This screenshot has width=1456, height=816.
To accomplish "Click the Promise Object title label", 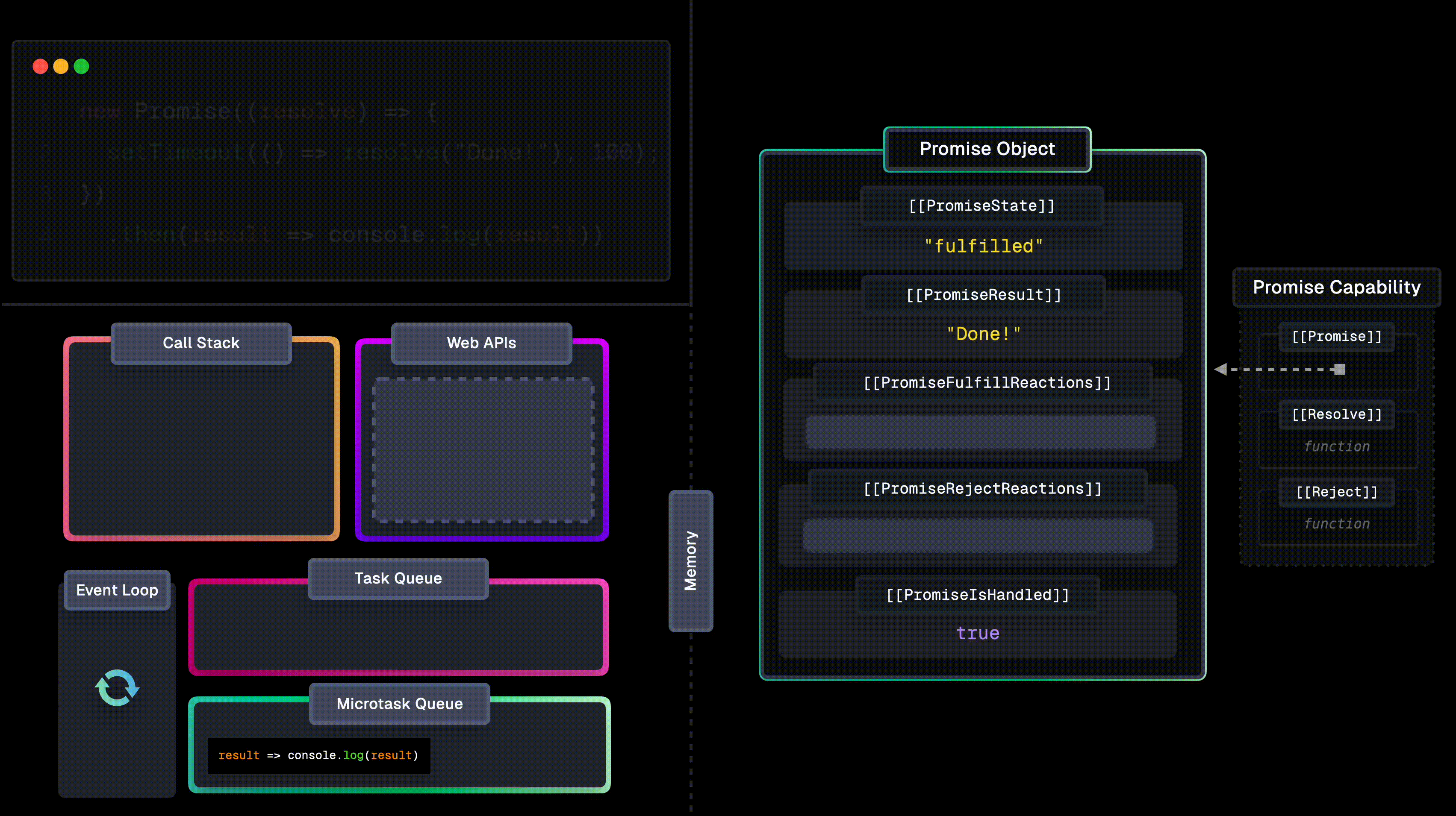I will (987, 149).
